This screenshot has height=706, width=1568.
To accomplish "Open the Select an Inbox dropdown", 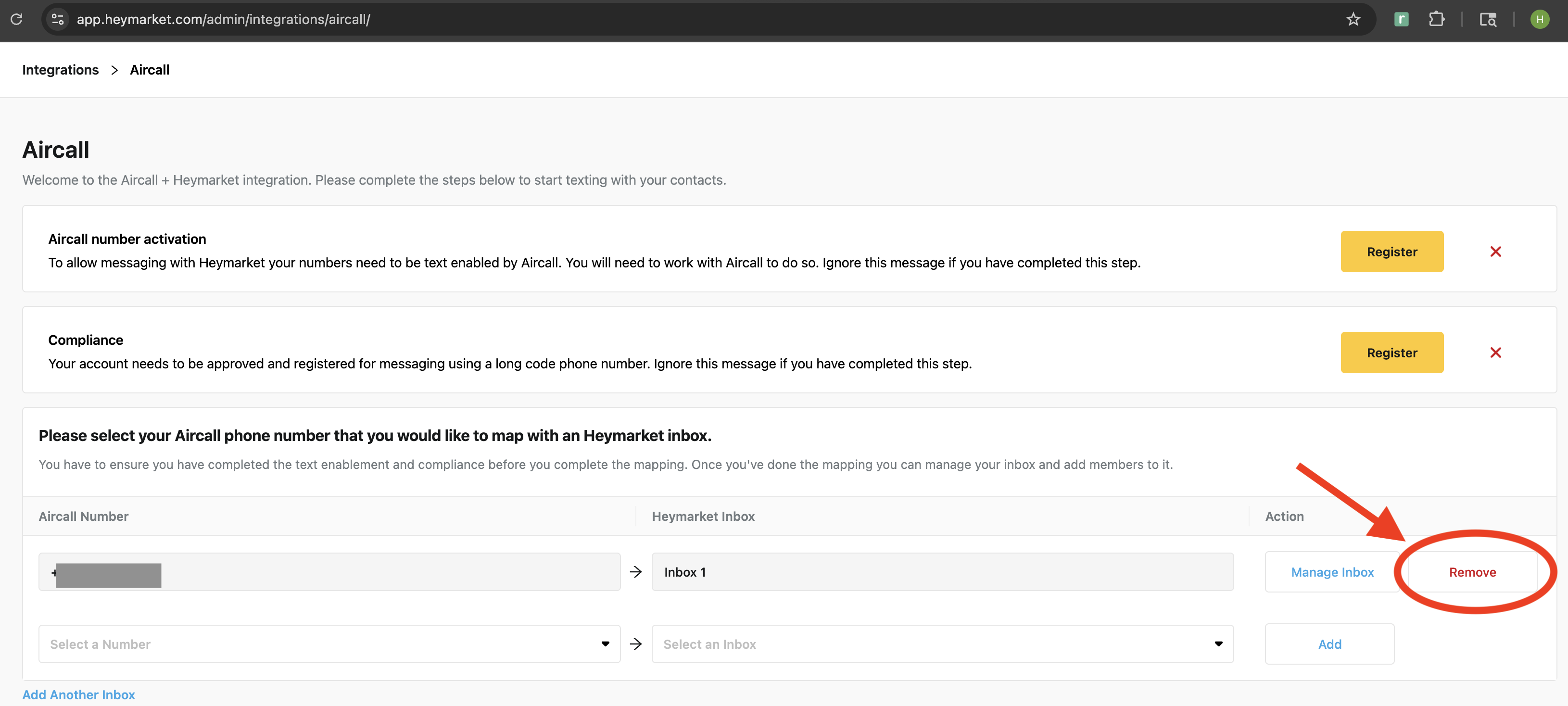I will pyautogui.click(x=1219, y=643).
